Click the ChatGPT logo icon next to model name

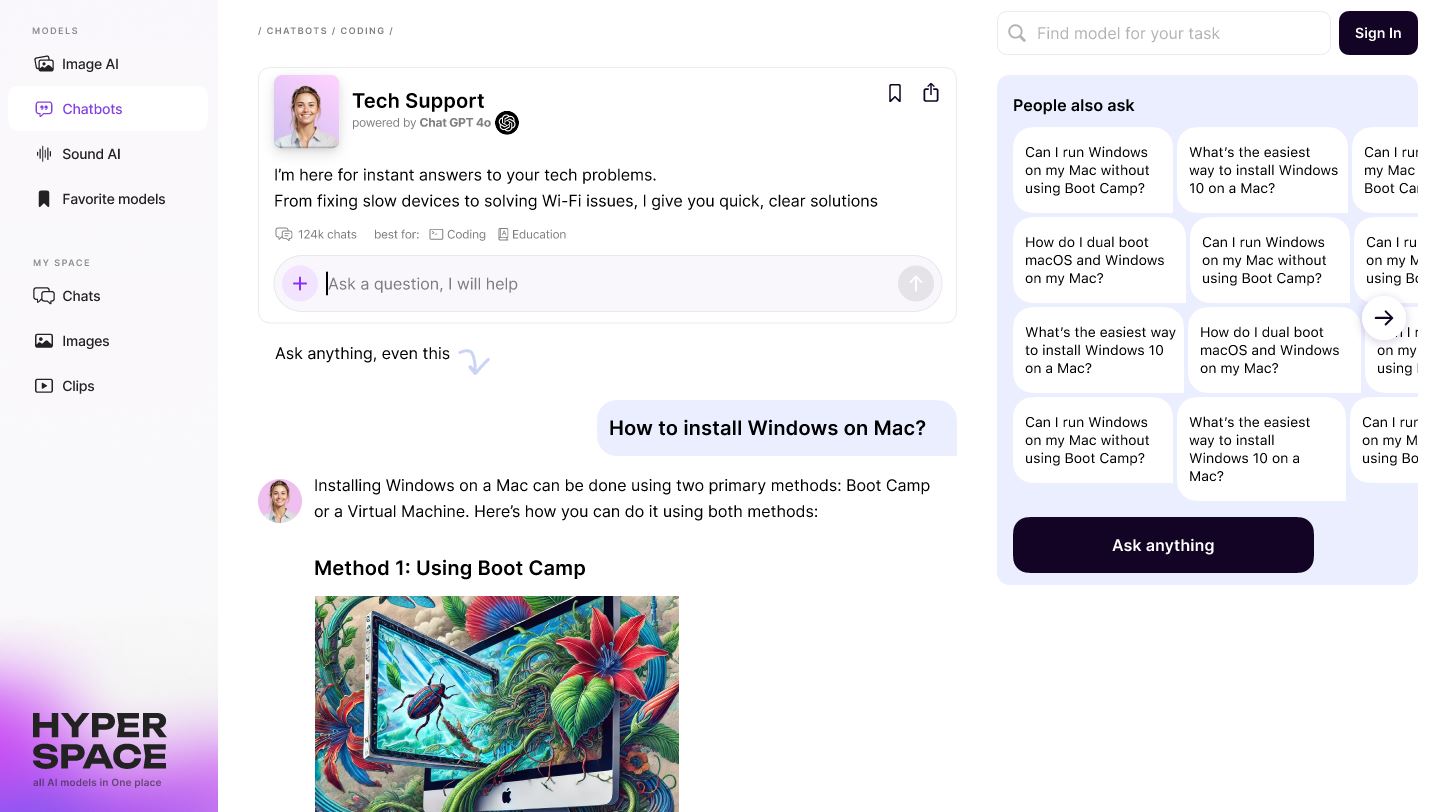507,123
